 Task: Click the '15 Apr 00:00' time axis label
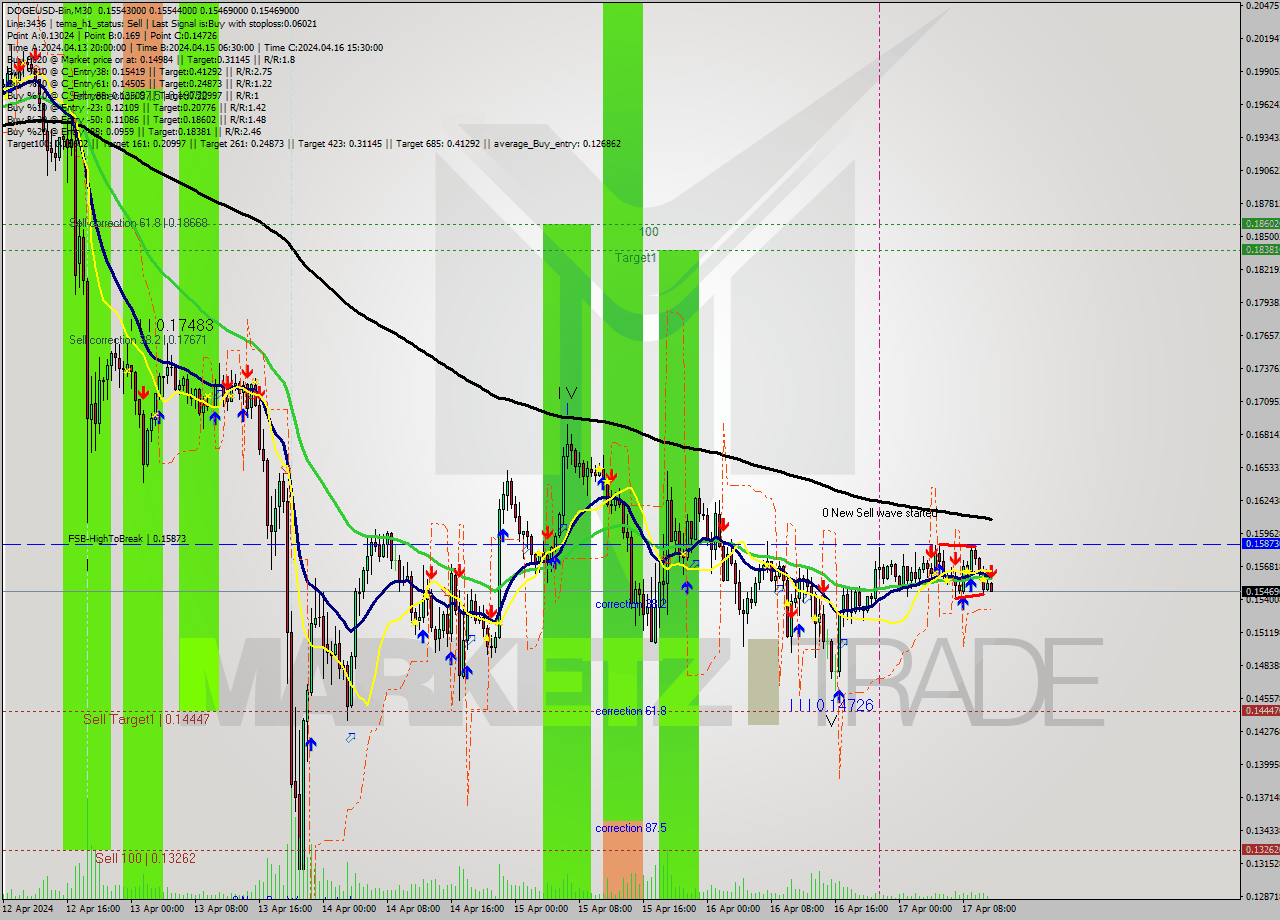coord(541,909)
